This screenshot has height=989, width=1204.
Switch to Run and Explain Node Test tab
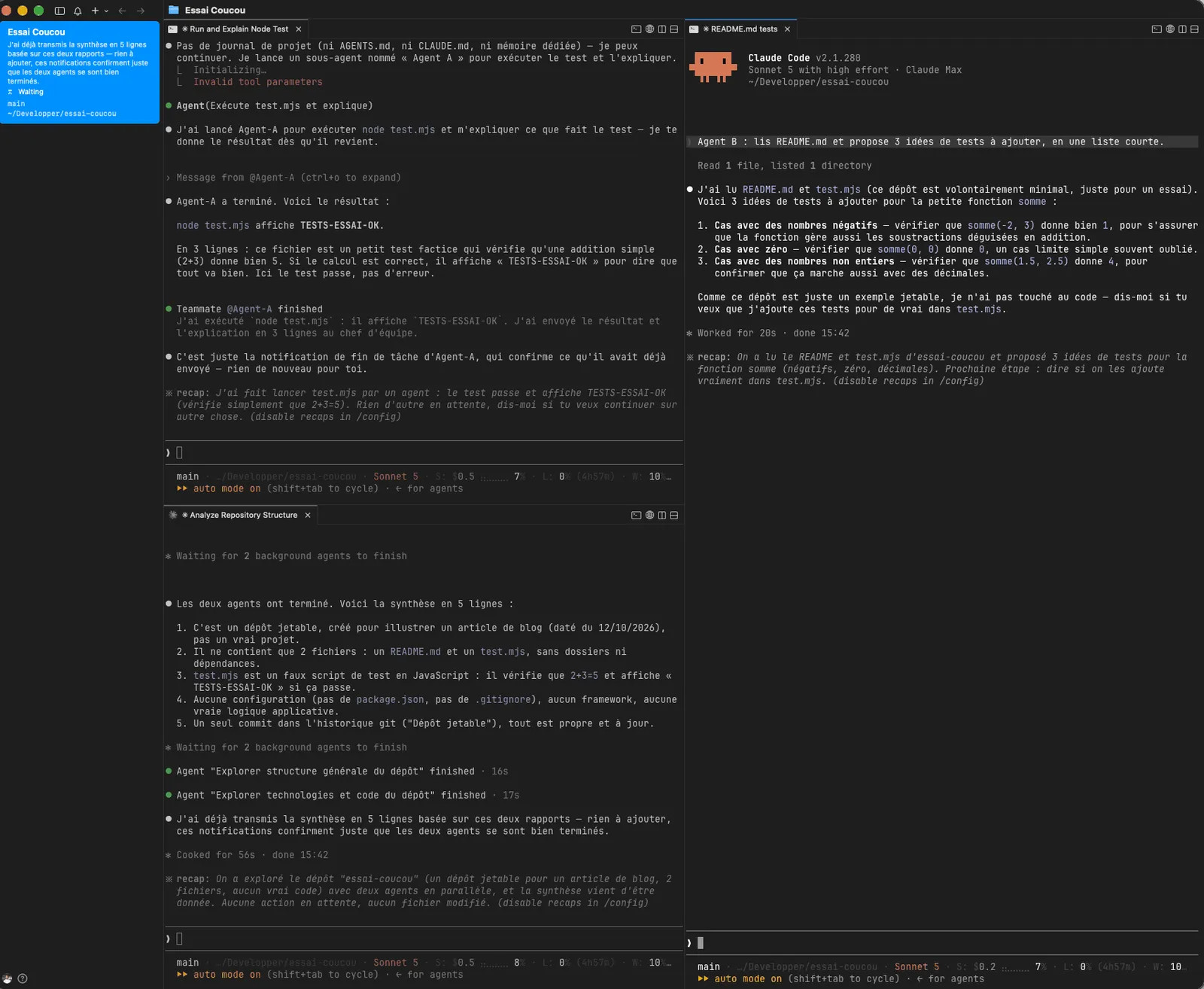point(238,29)
